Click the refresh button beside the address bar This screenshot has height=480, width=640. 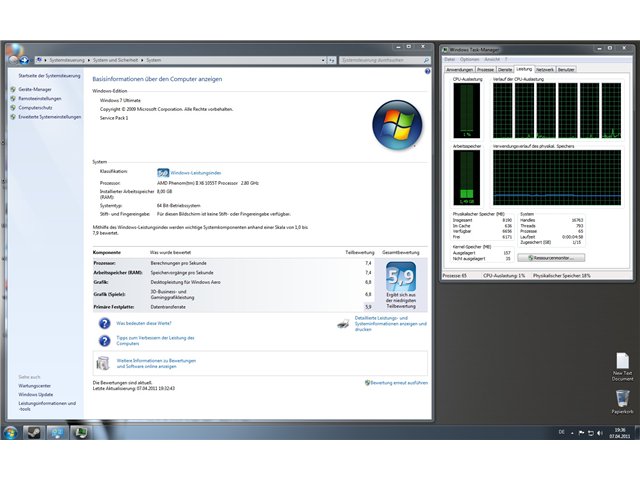click(x=332, y=60)
